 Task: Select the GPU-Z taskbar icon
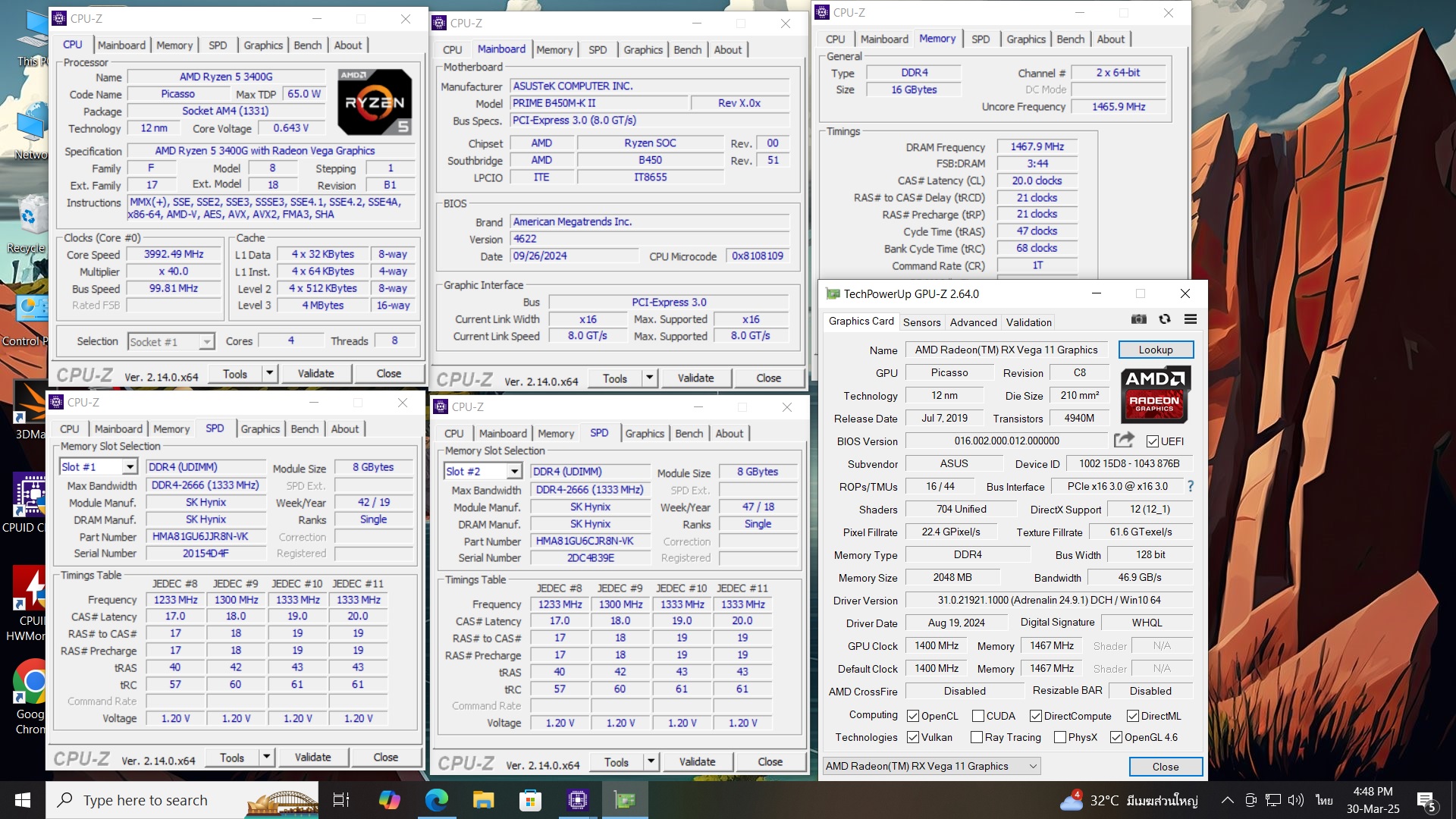pos(625,800)
